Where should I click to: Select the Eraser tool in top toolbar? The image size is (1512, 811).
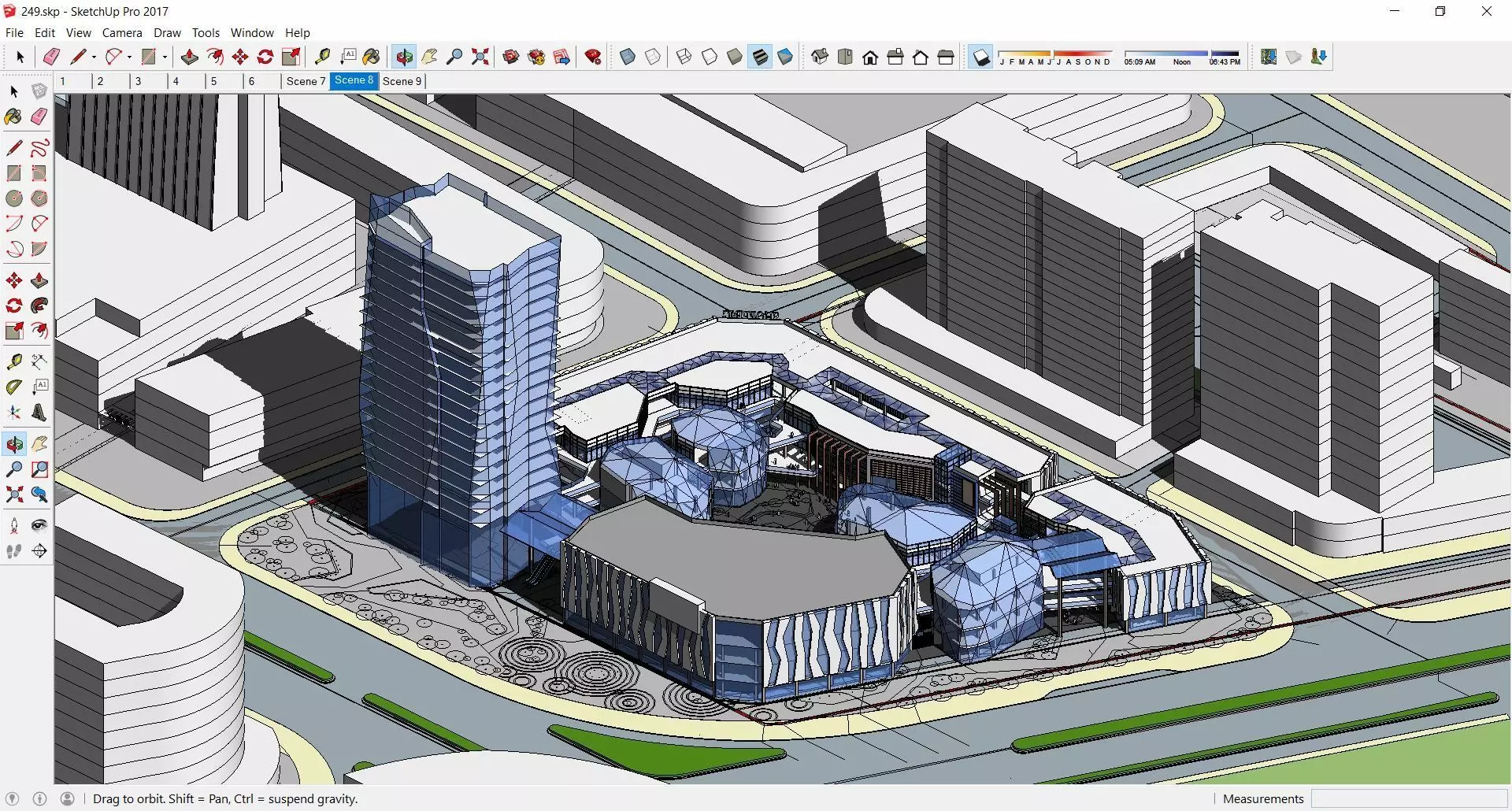pyautogui.click(x=52, y=57)
